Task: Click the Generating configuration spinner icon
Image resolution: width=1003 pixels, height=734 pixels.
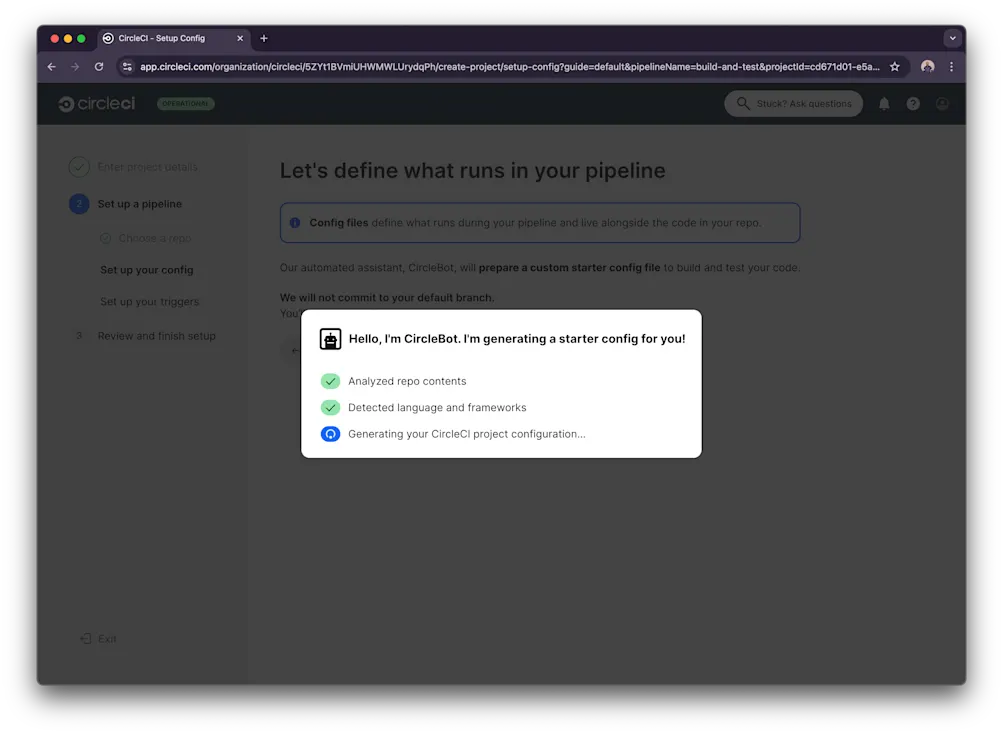Action: pyautogui.click(x=330, y=434)
